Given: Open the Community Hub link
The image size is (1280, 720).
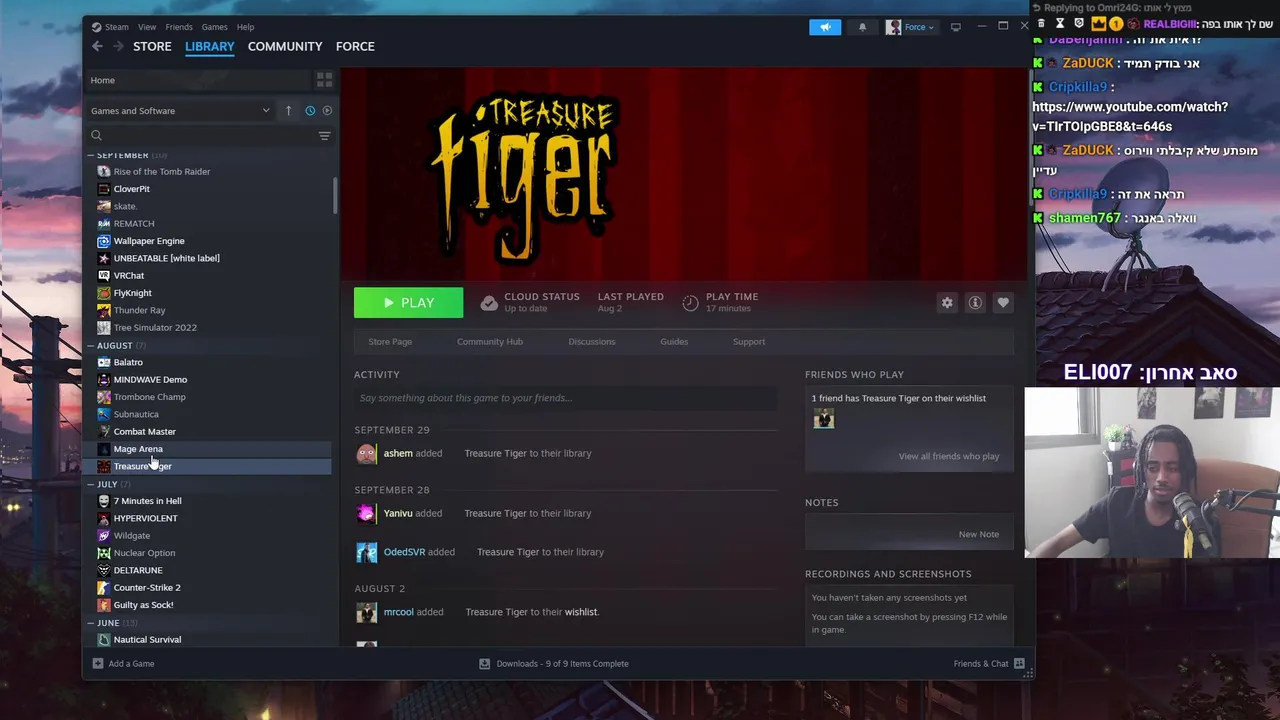Looking at the screenshot, I should [490, 342].
